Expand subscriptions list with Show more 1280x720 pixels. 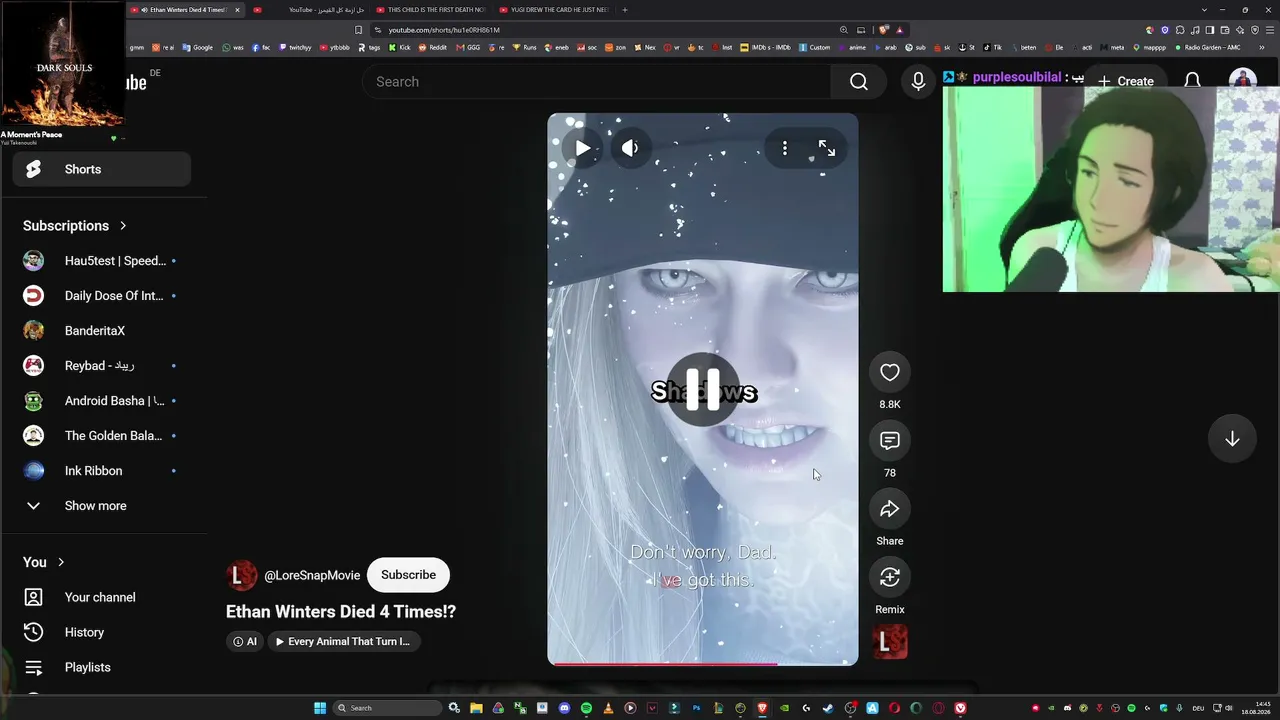click(101, 506)
